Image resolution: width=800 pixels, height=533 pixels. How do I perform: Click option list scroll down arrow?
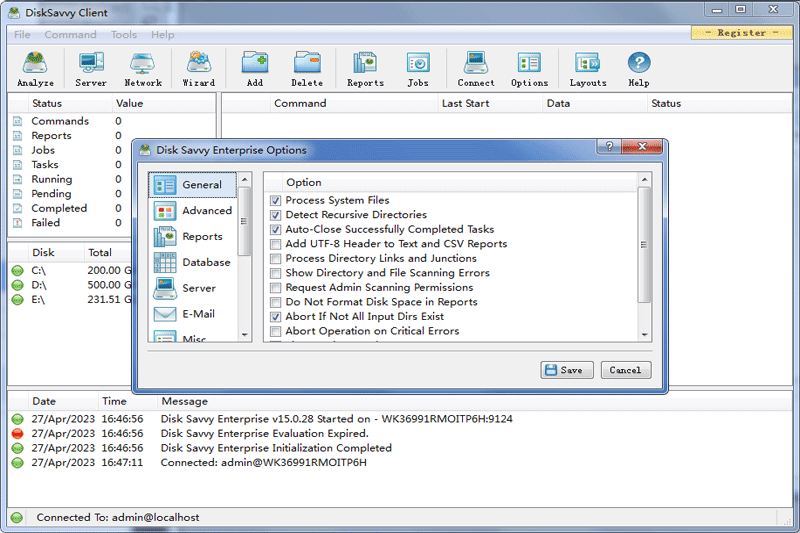(x=644, y=335)
